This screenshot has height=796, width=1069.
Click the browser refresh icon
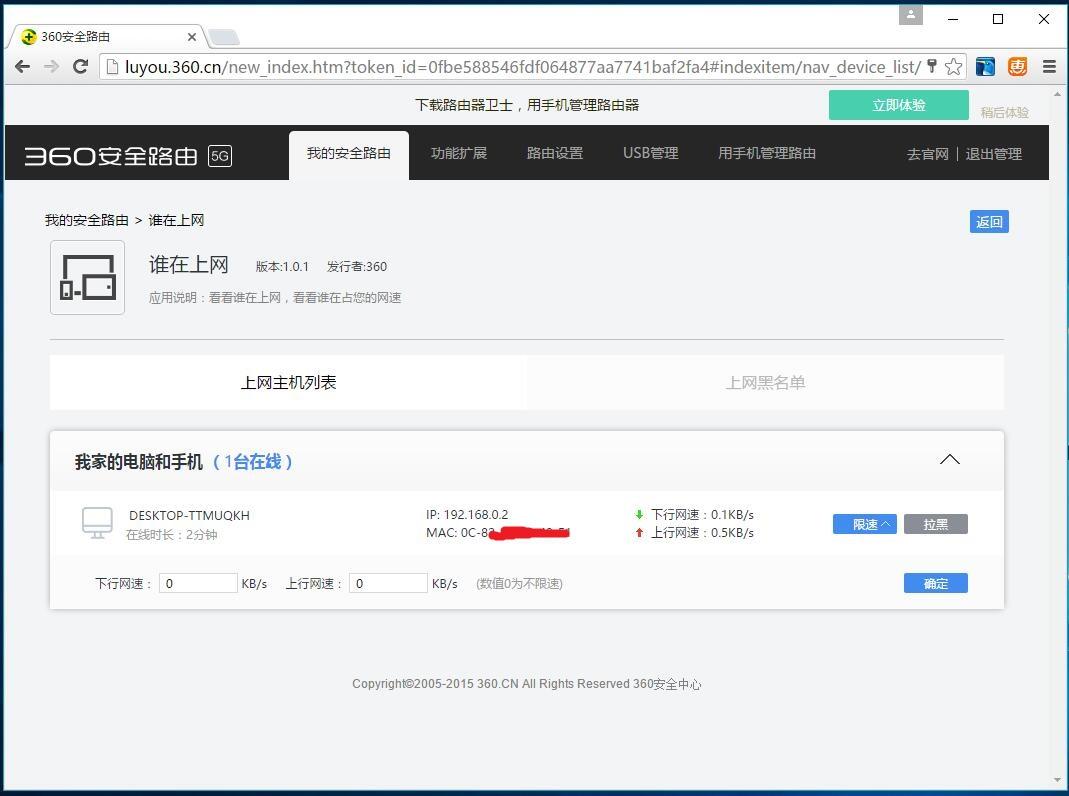[x=81, y=67]
